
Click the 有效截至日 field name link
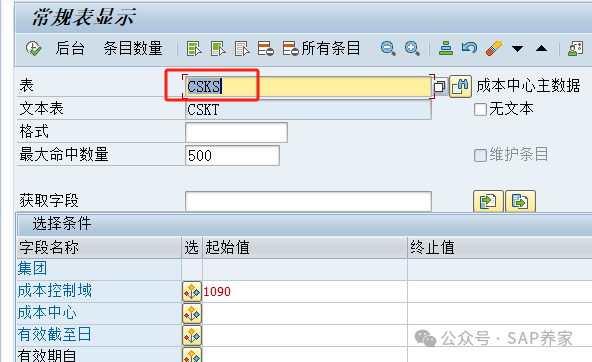54,335
